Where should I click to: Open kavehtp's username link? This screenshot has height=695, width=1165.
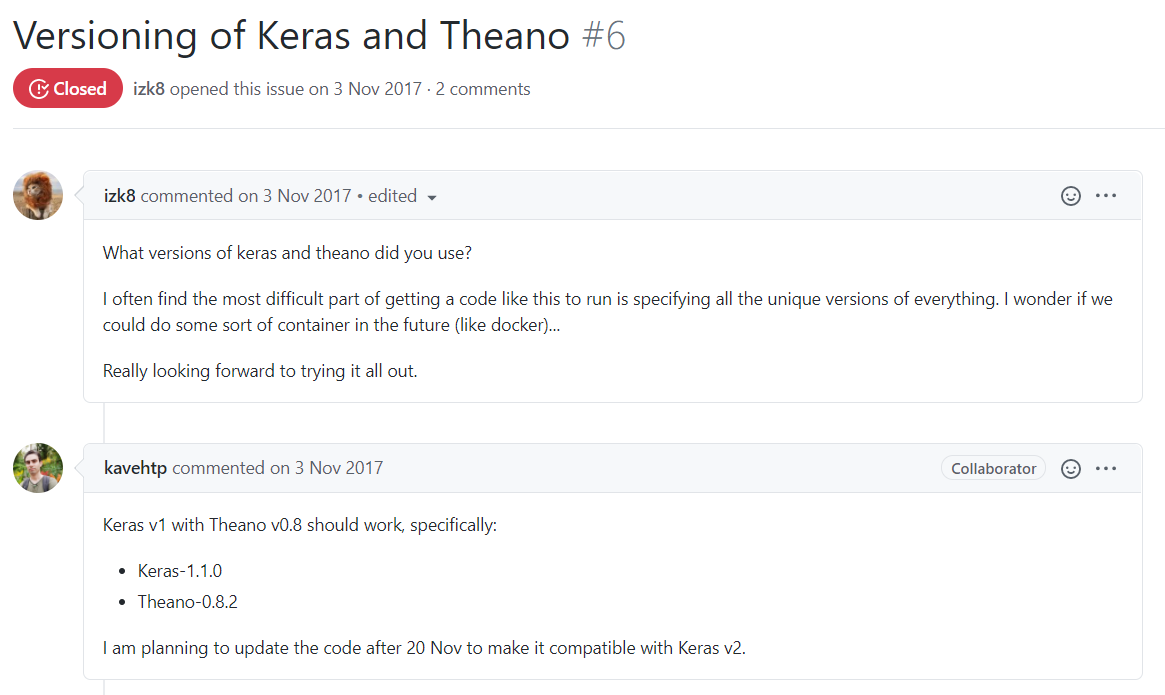pos(135,468)
